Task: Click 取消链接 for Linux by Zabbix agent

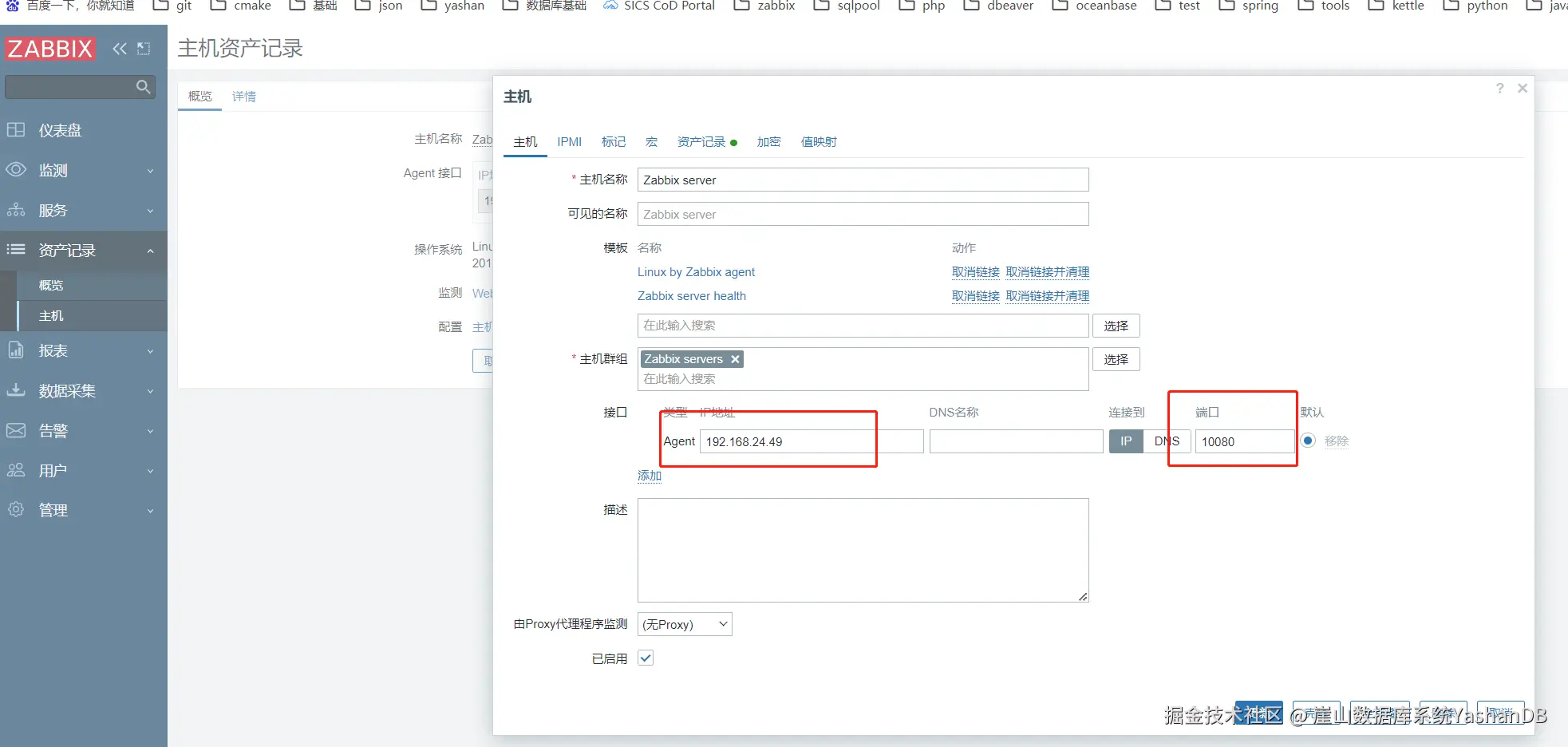Action: pos(975,272)
